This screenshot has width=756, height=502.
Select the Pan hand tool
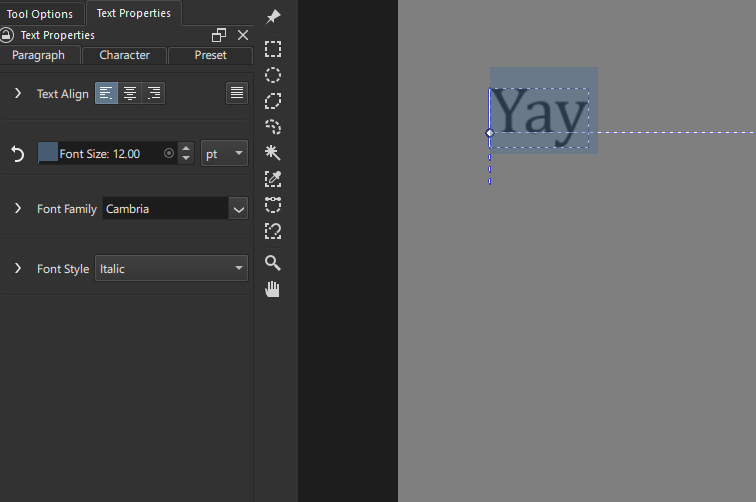point(273,289)
